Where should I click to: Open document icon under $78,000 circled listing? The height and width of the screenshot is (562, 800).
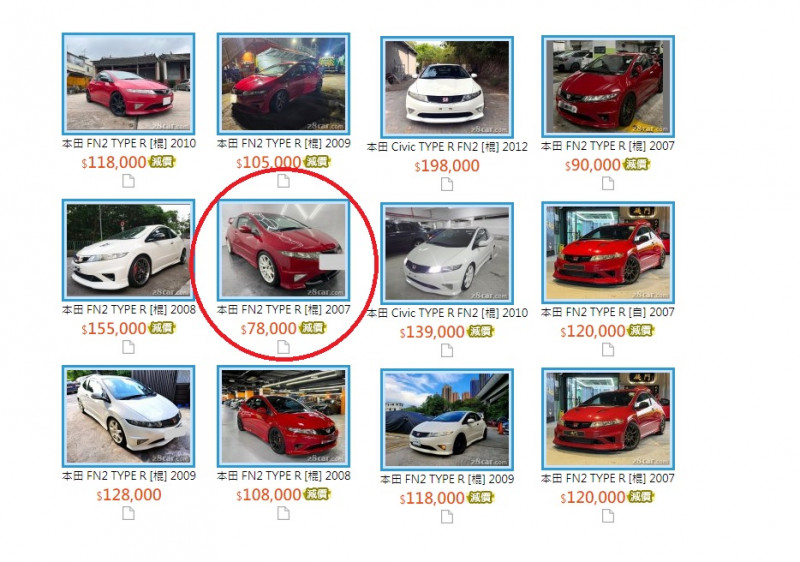283,347
